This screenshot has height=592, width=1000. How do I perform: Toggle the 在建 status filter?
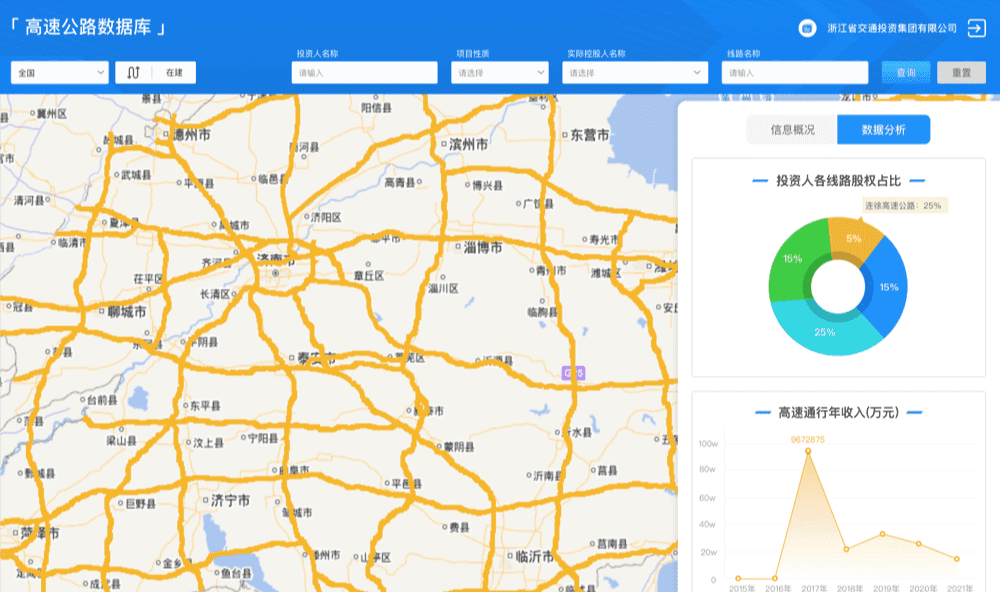coord(175,72)
